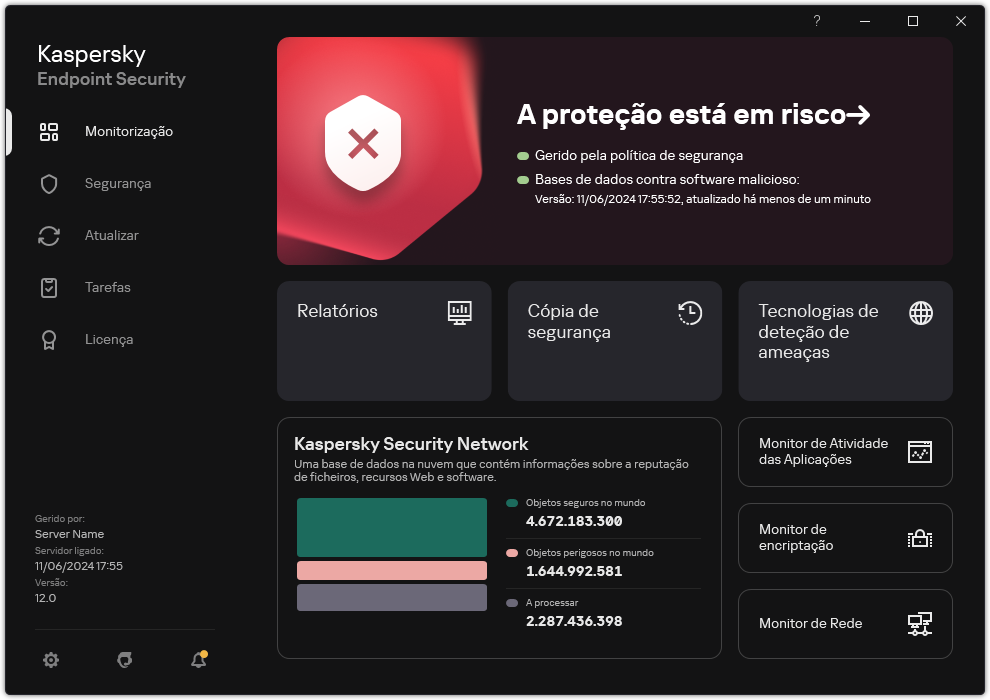Open the Atualizar sidebar item
Screen dimensions: 990x700
tap(111, 236)
